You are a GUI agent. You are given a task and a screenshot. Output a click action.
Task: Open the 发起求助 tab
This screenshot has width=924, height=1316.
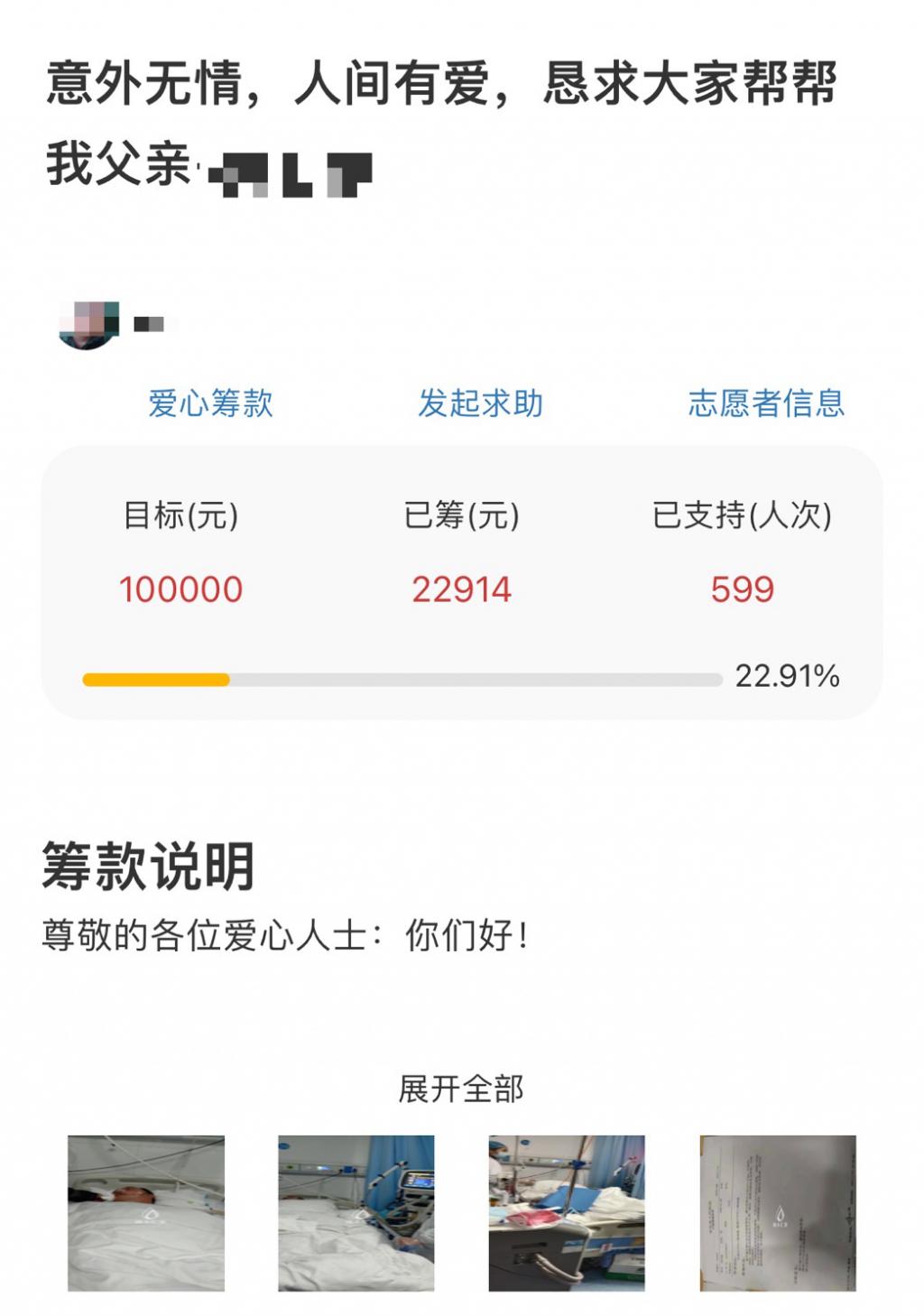[480, 403]
